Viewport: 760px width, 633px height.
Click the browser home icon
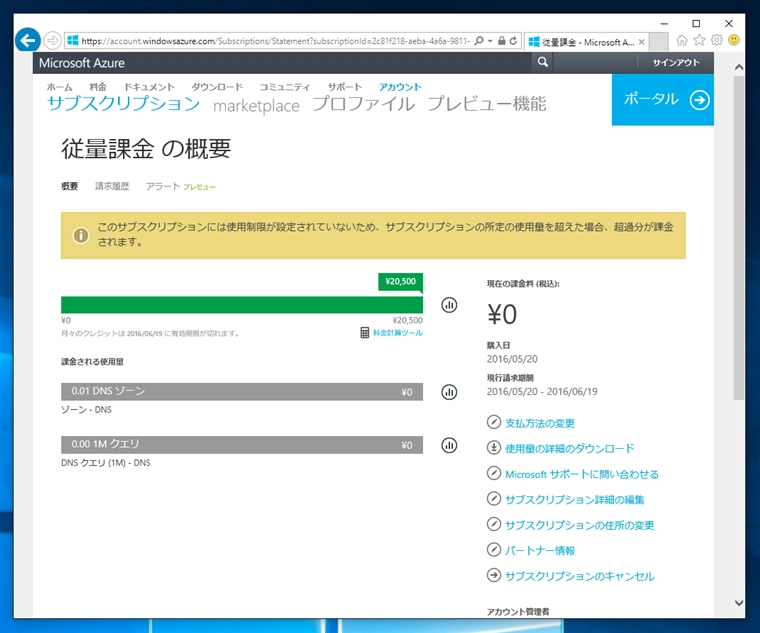(681, 40)
